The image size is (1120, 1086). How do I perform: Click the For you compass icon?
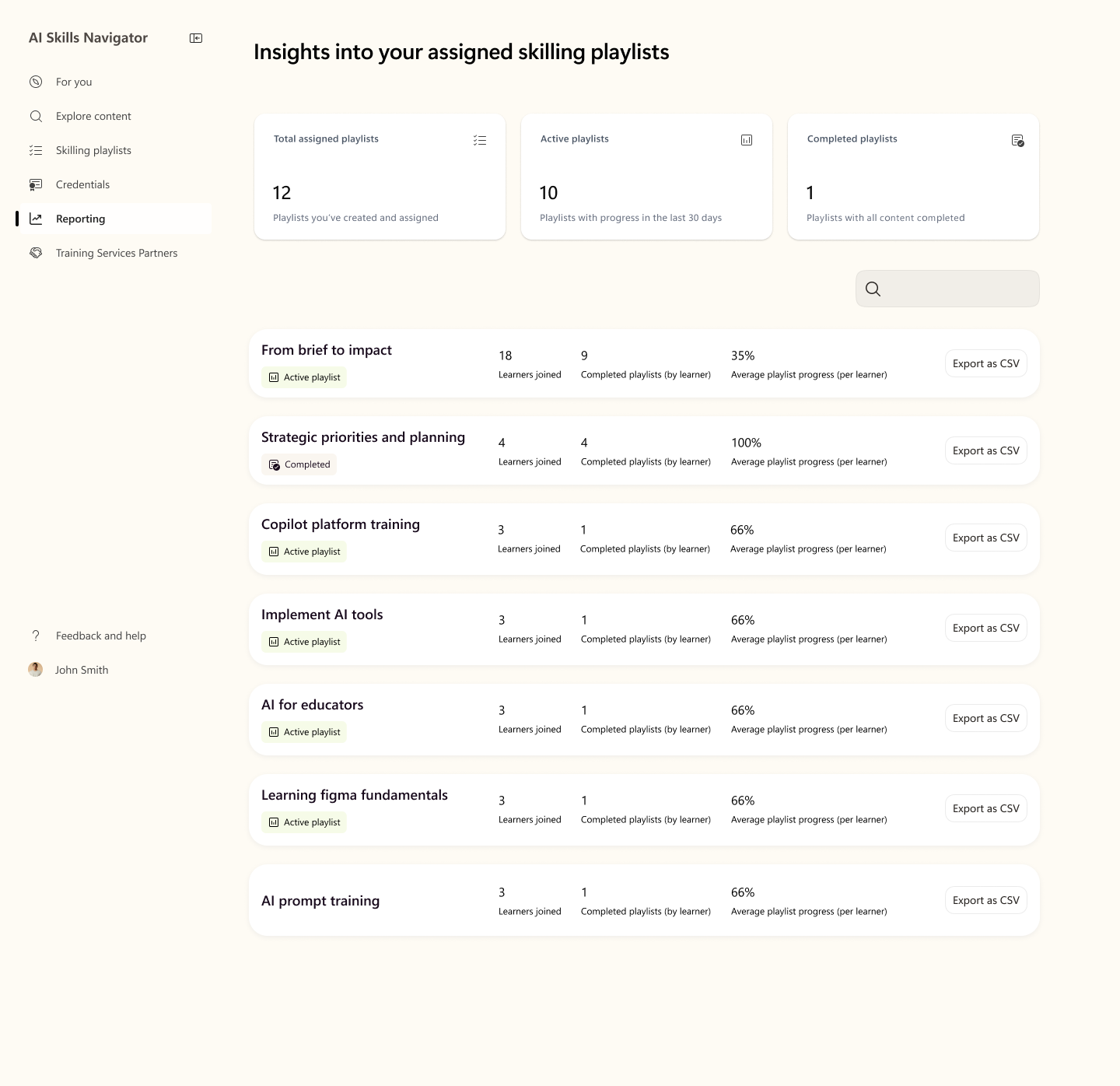point(36,82)
